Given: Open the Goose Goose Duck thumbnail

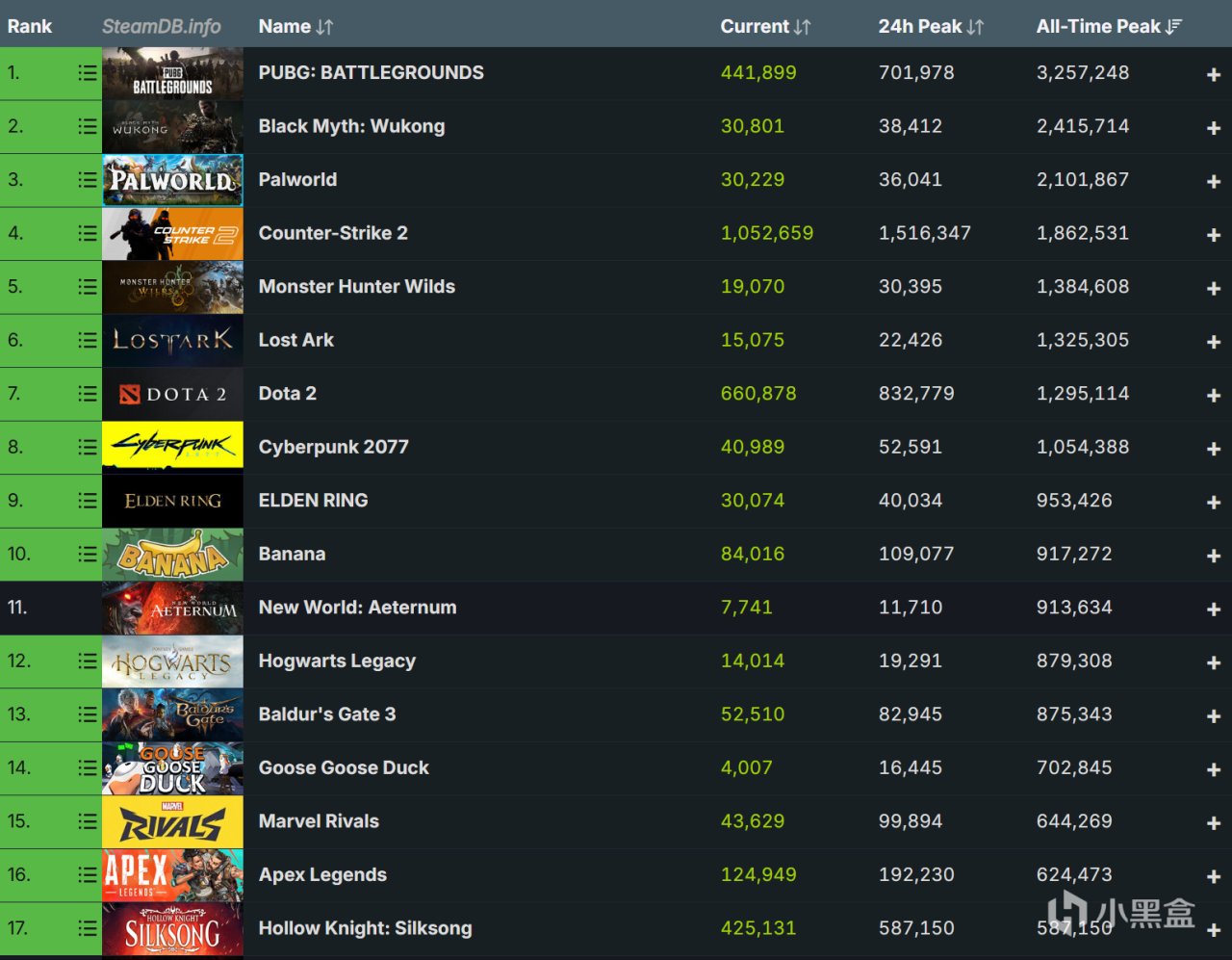Looking at the screenshot, I should (173, 767).
